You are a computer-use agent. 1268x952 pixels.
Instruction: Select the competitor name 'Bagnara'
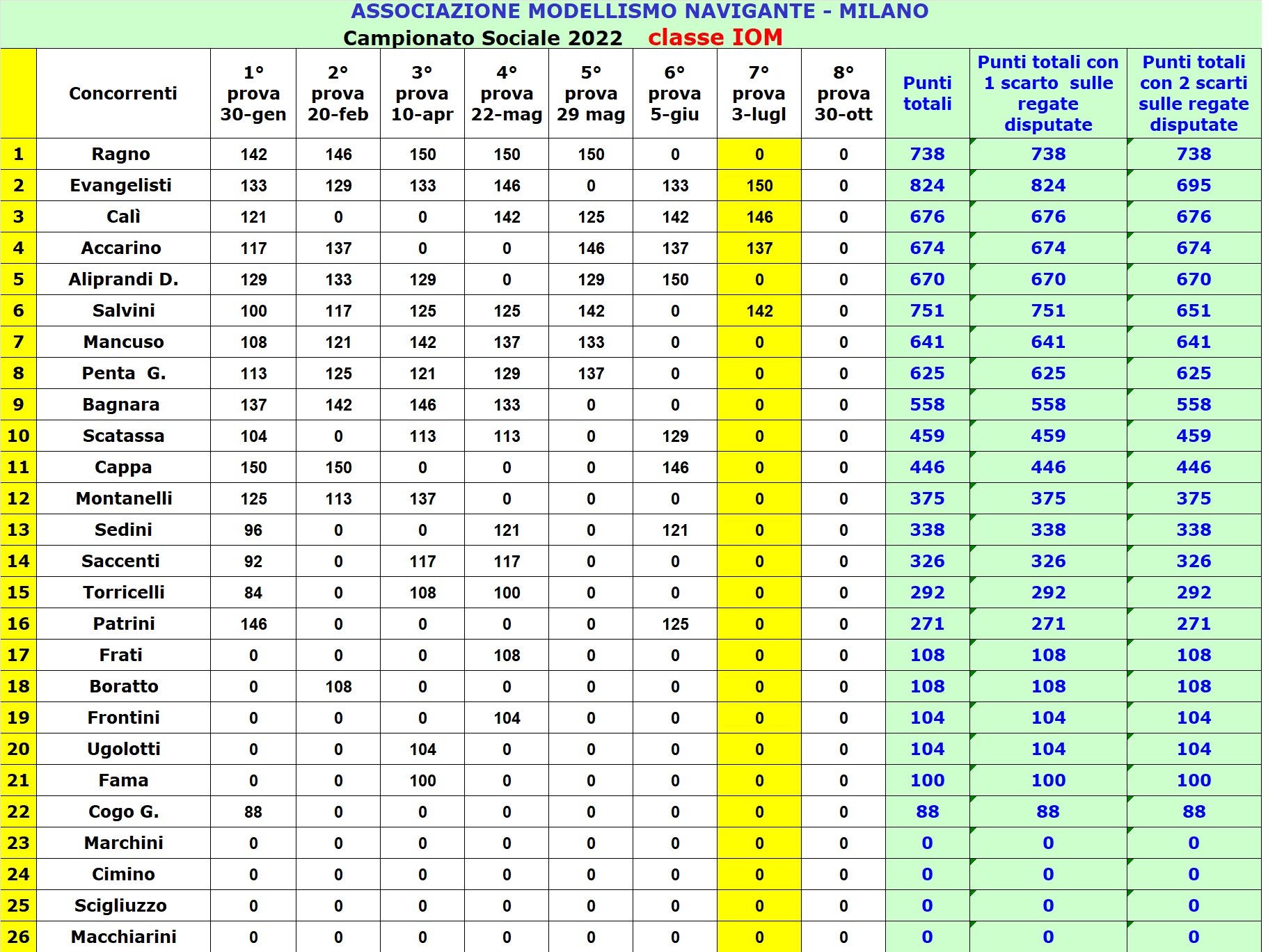(x=121, y=405)
